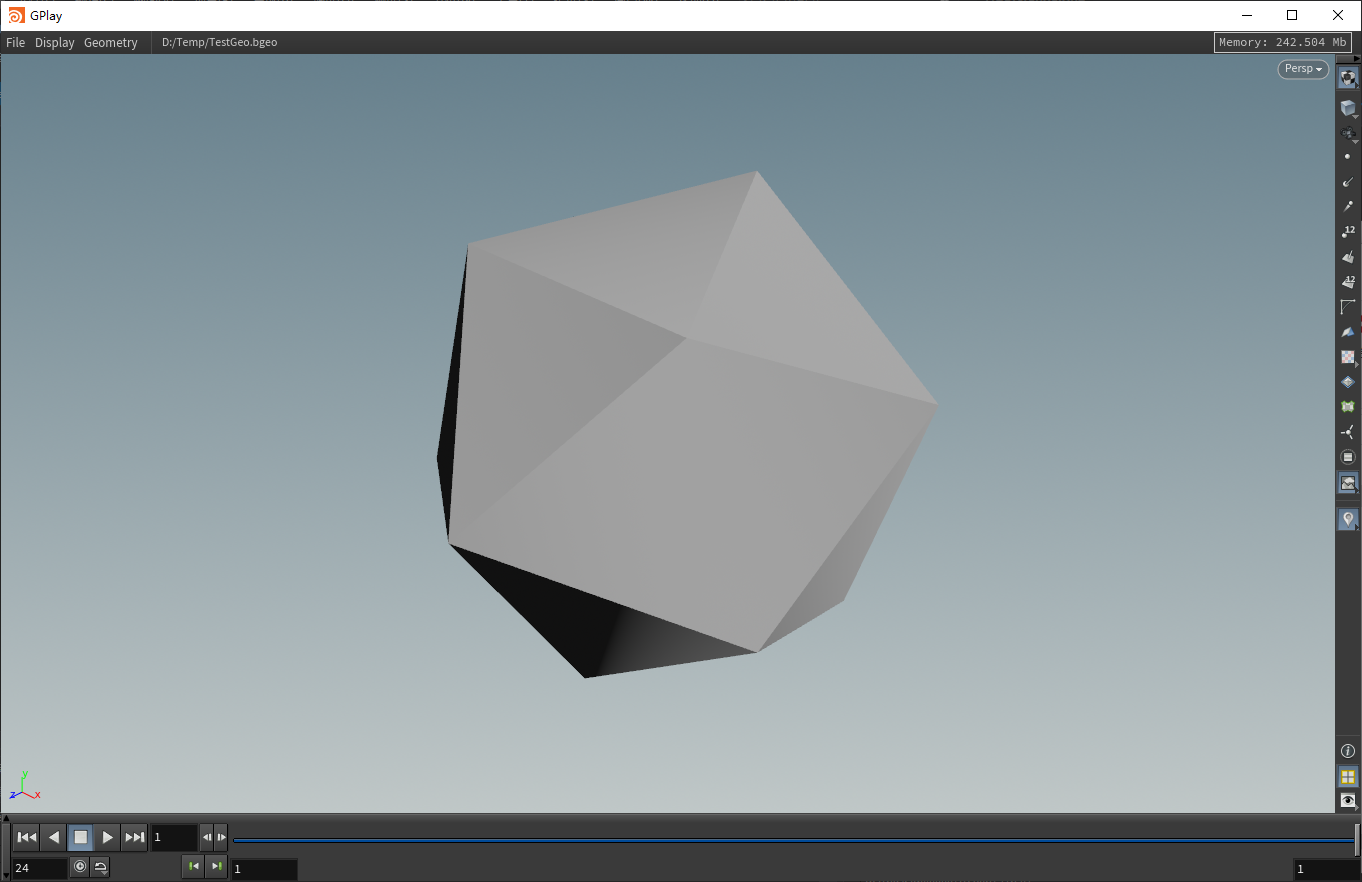The width and height of the screenshot is (1362, 882).
Task: Click the checkered UV display icon
Action: (x=1348, y=357)
